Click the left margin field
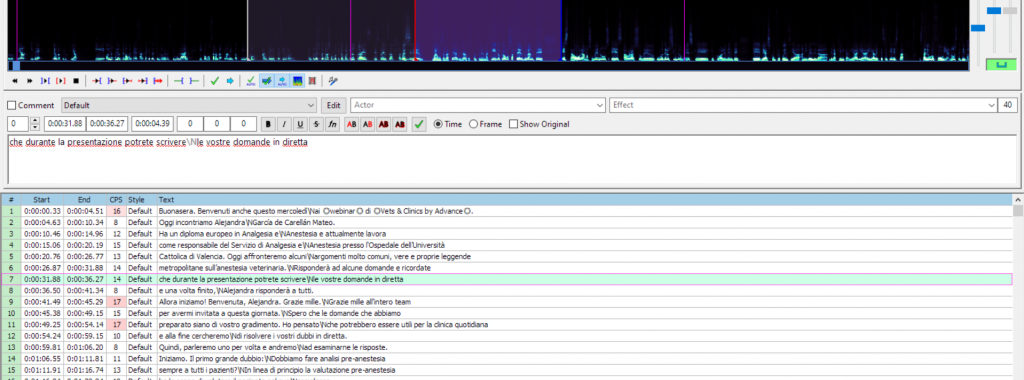This screenshot has width=1024, height=380. tap(190, 123)
